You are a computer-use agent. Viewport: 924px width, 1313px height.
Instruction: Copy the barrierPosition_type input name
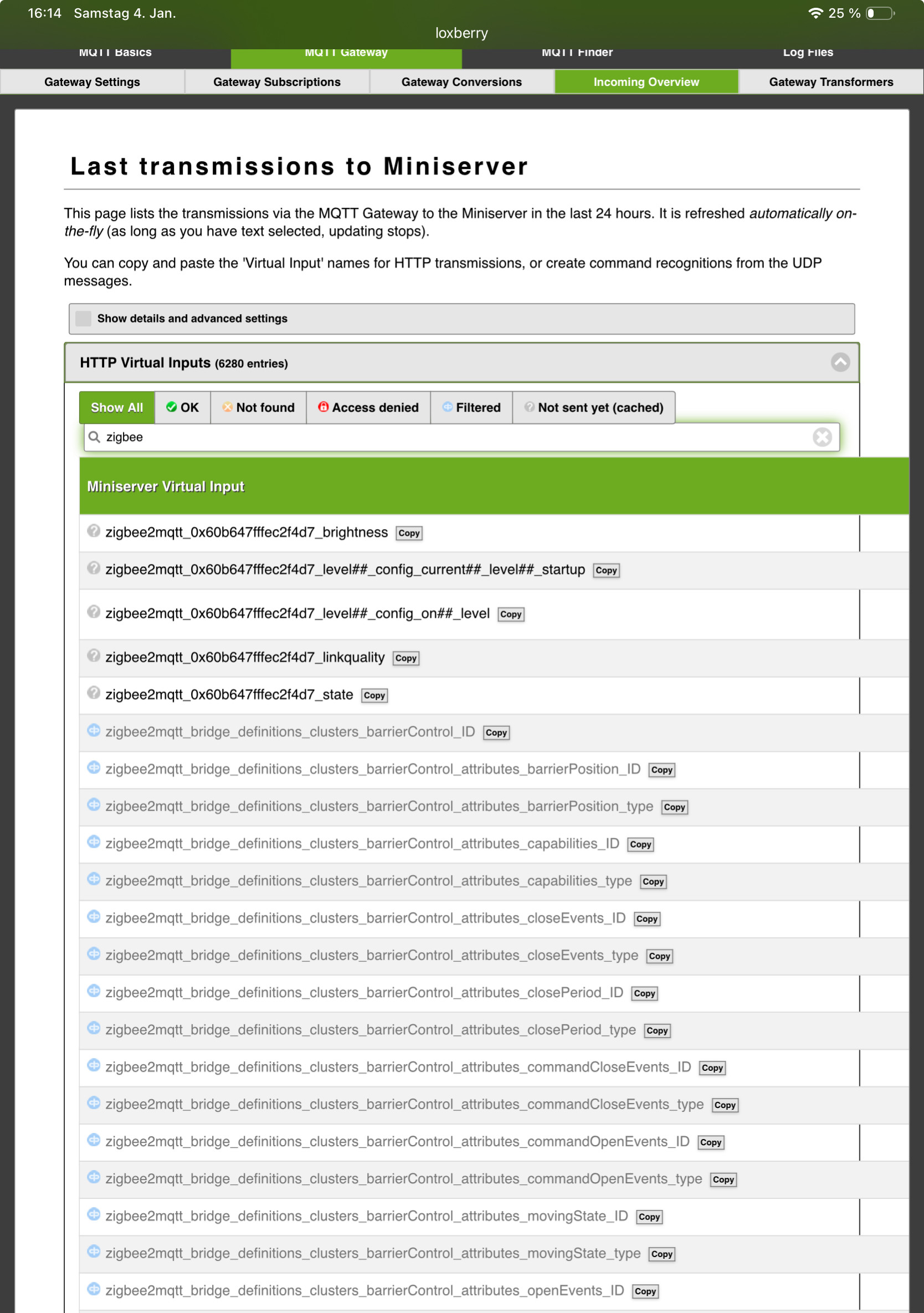674,807
